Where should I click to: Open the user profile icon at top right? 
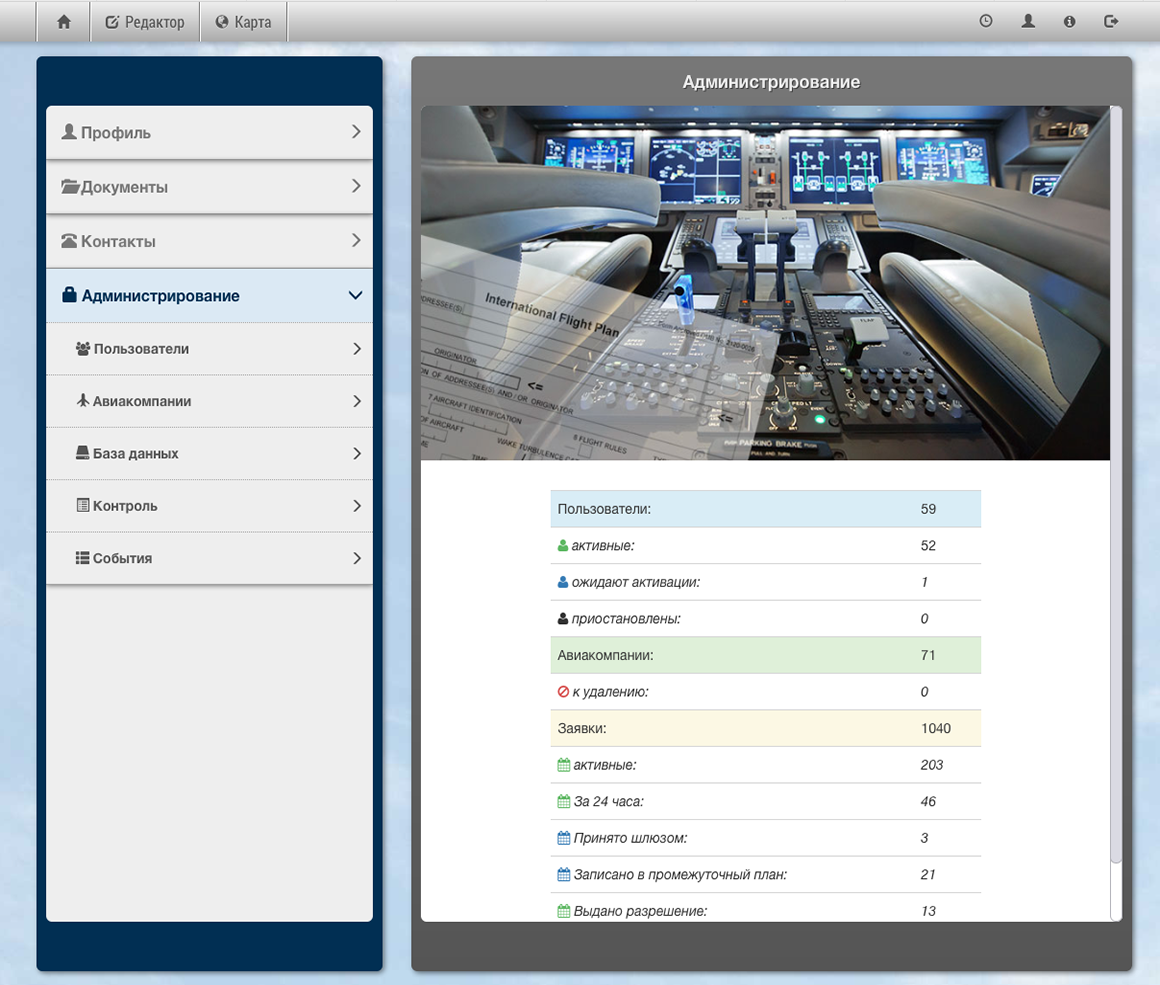coord(1028,21)
